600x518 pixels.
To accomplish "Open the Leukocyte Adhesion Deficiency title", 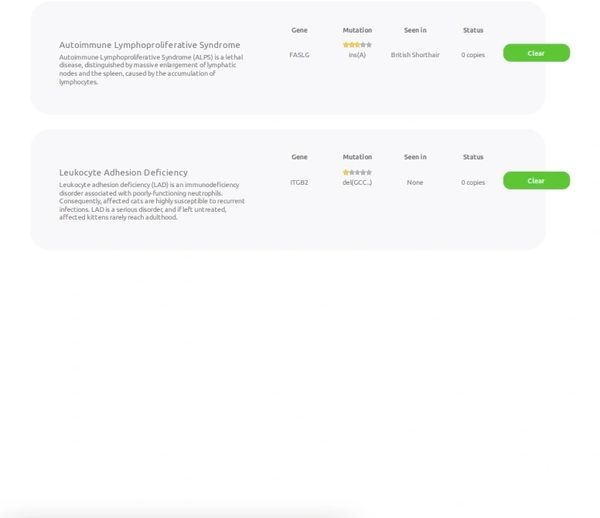I will tap(123, 172).
